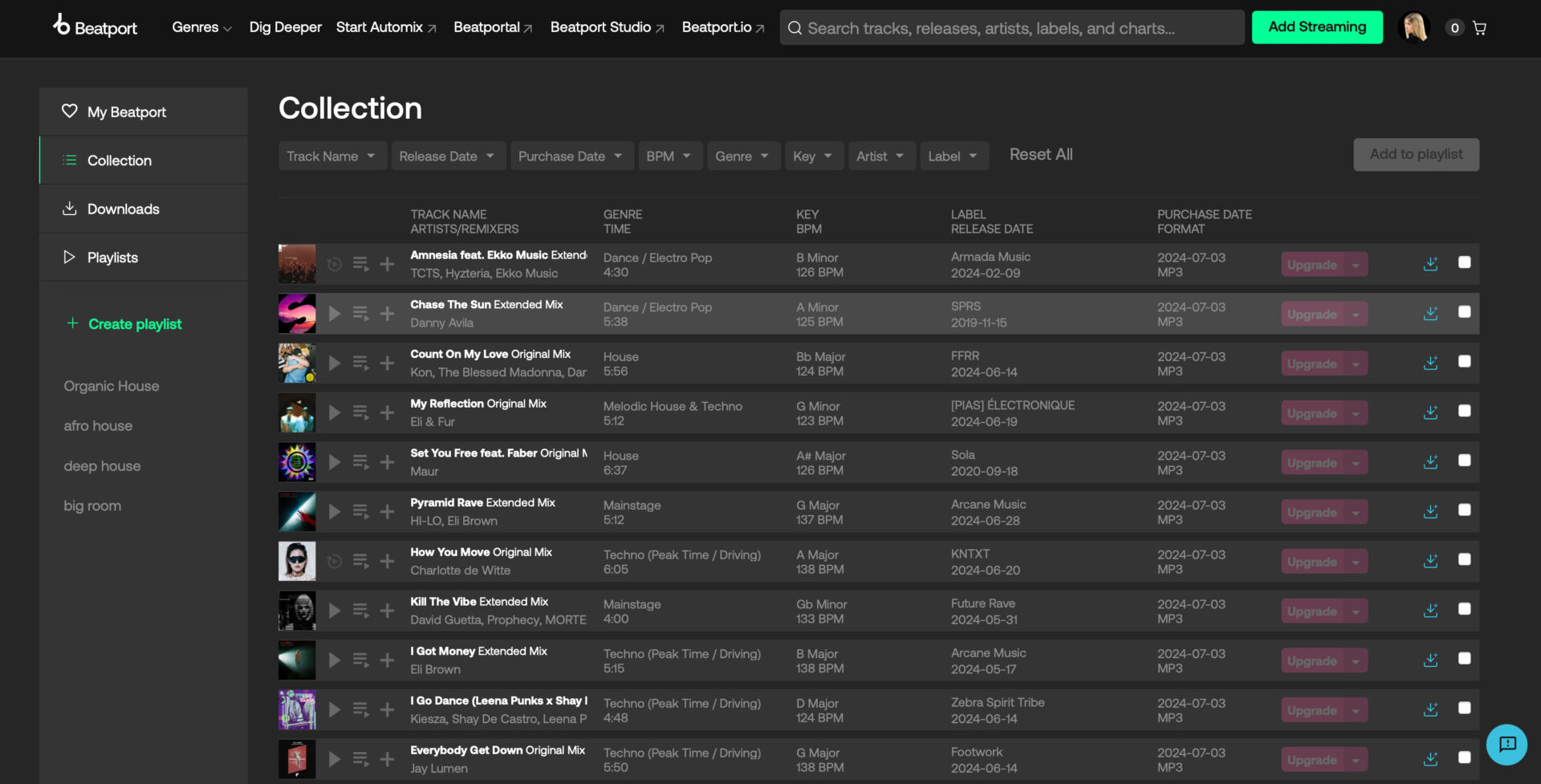Click the Add Streaming button
1541x784 pixels.
click(1316, 26)
